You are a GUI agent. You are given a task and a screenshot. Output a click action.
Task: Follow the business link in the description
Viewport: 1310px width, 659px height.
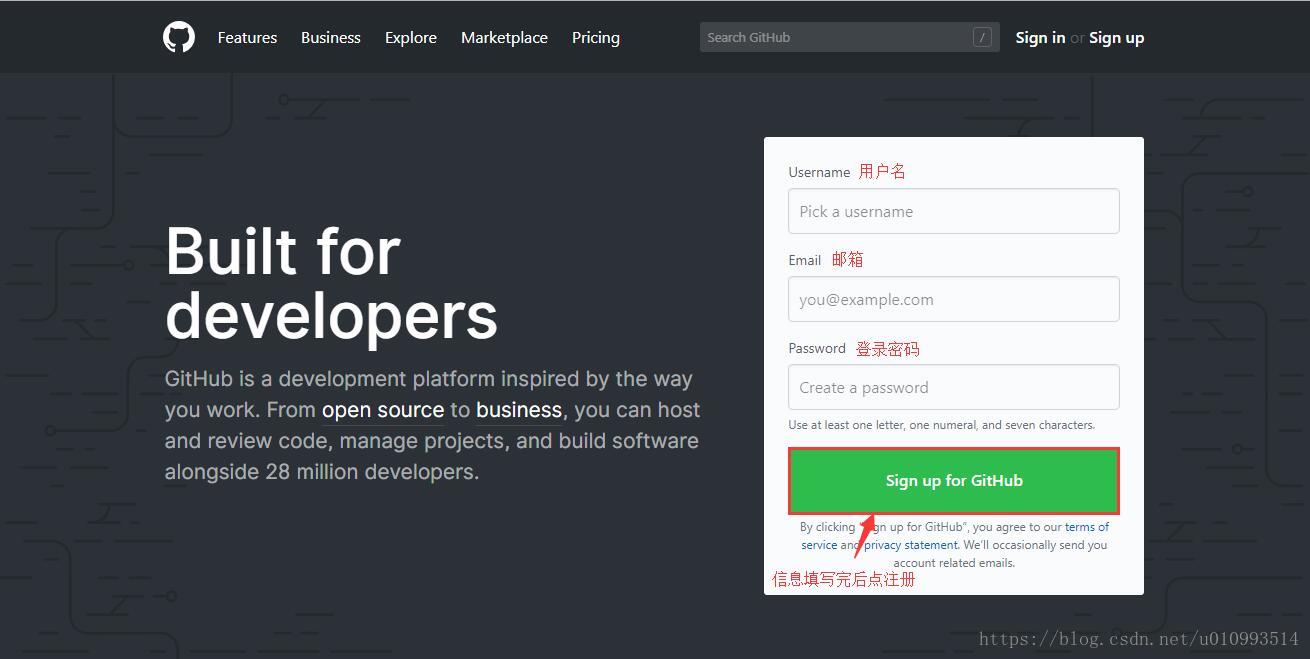[519, 410]
